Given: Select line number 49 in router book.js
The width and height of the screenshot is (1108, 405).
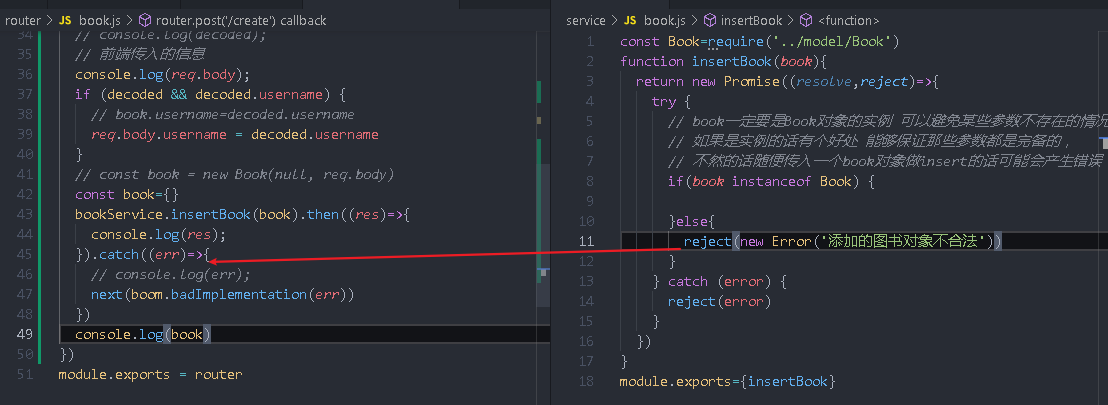Looking at the screenshot, I should [25, 334].
